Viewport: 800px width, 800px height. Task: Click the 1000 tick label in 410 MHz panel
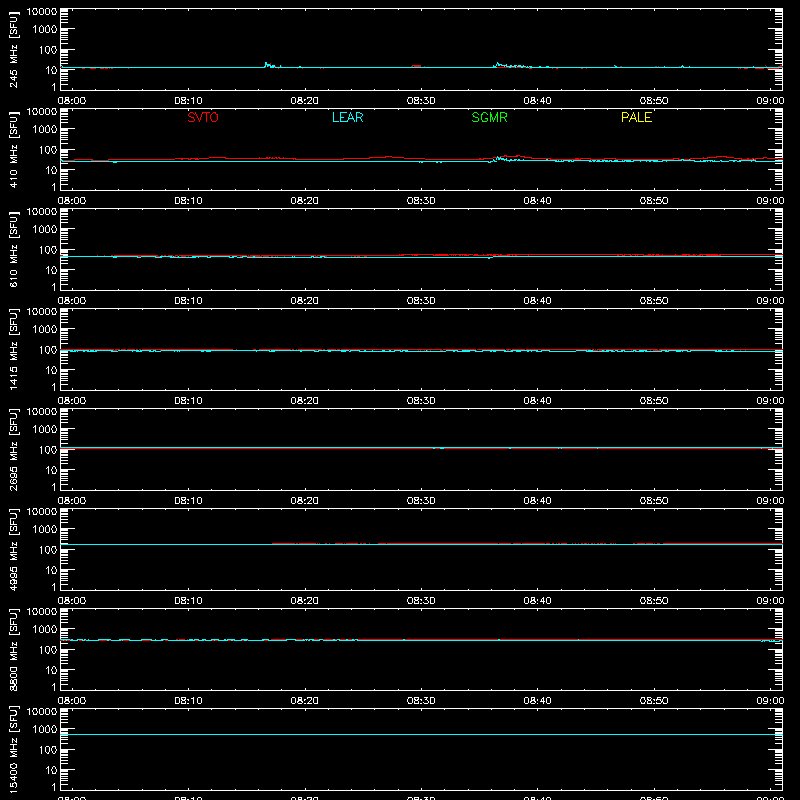pyautogui.click(x=45, y=129)
